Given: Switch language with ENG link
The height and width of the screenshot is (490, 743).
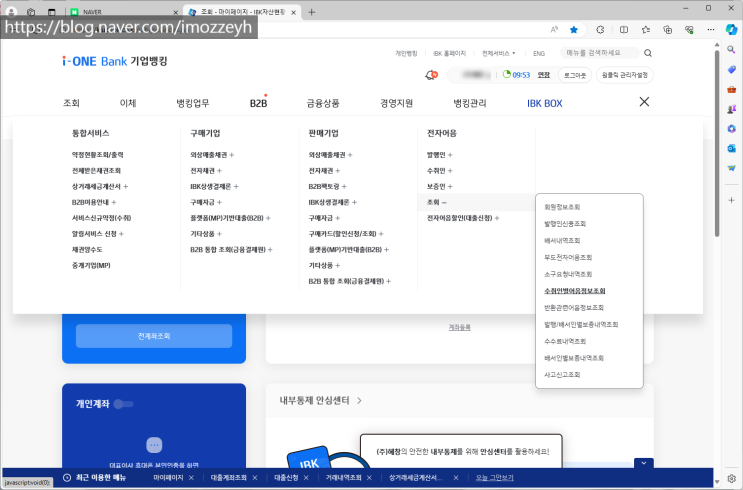Looking at the screenshot, I should point(539,54).
